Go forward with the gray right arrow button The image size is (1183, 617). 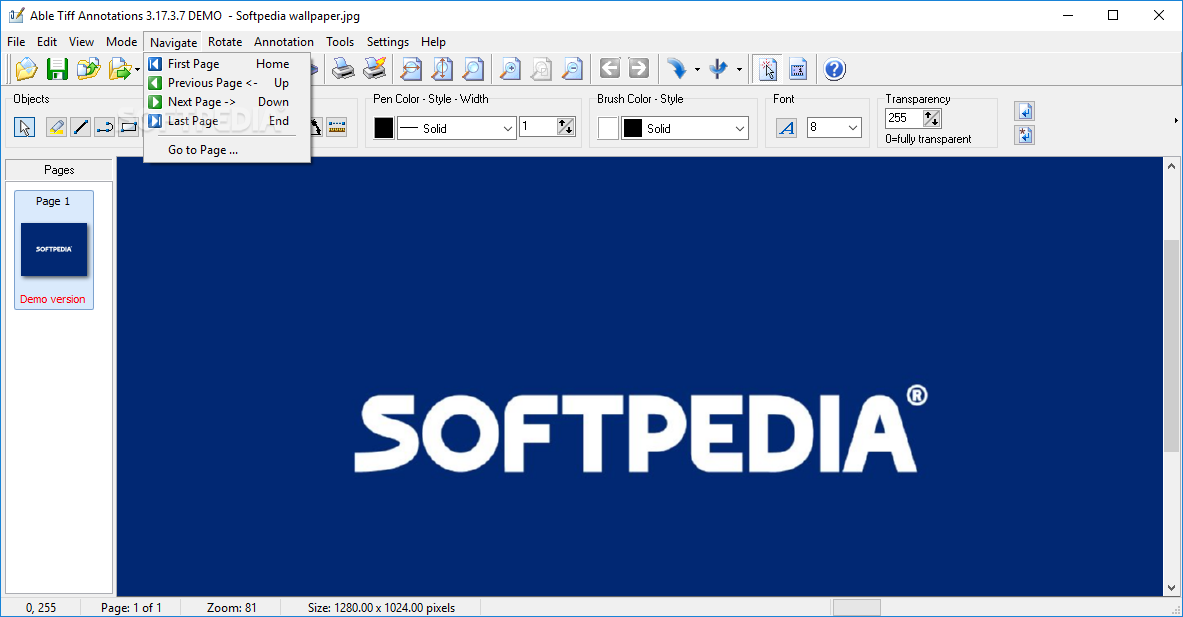(x=639, y=69)
